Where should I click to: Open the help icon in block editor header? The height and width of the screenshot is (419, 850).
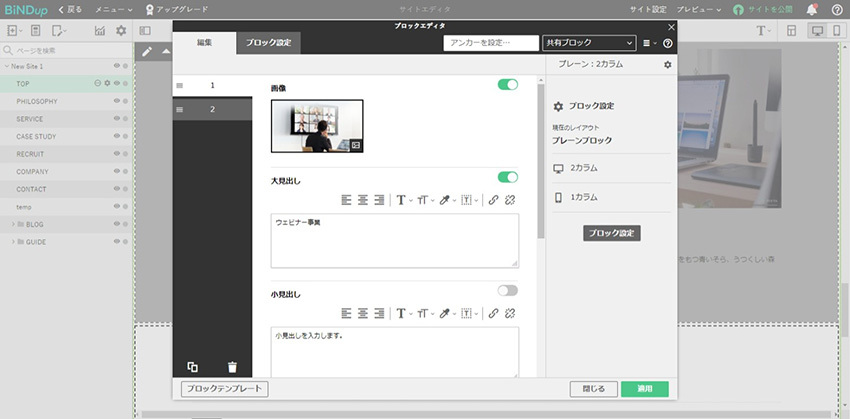(x=668, y=44)
